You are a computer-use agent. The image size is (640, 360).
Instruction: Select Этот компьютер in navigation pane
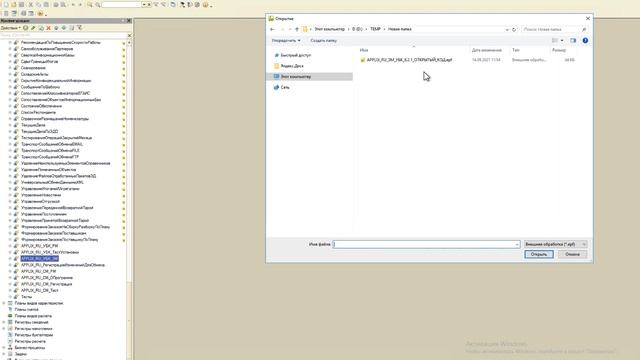coord(309,76)
